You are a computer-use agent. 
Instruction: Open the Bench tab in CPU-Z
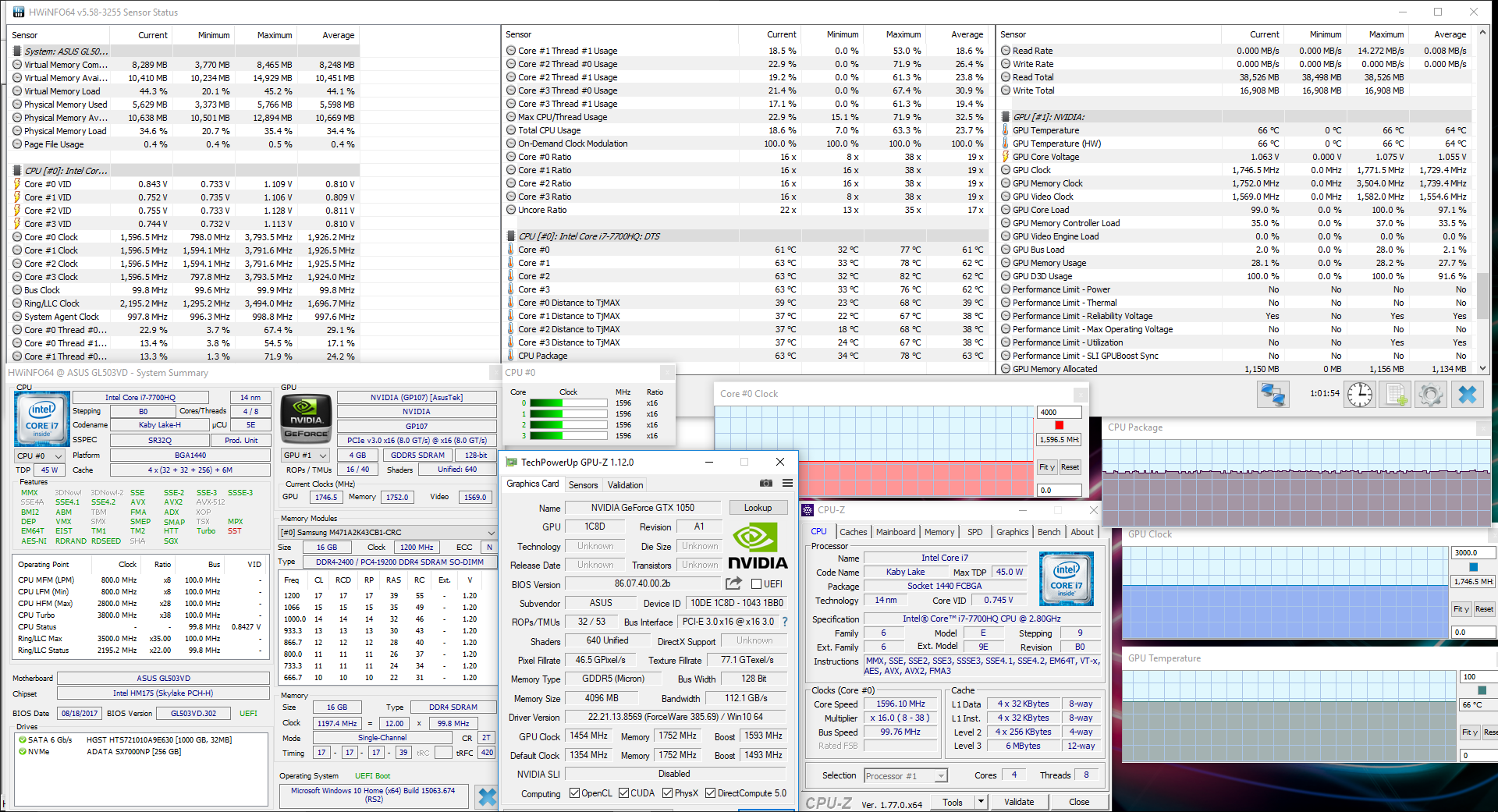click(1049, 532)
